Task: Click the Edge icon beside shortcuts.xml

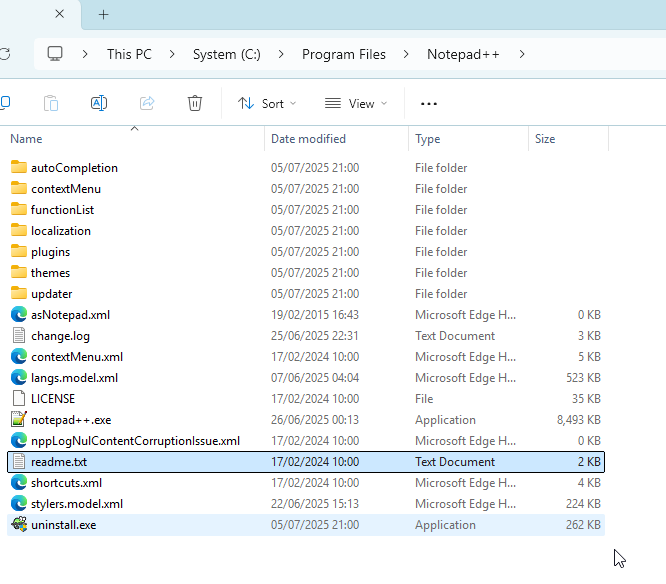Action: [x=19, y=482]
